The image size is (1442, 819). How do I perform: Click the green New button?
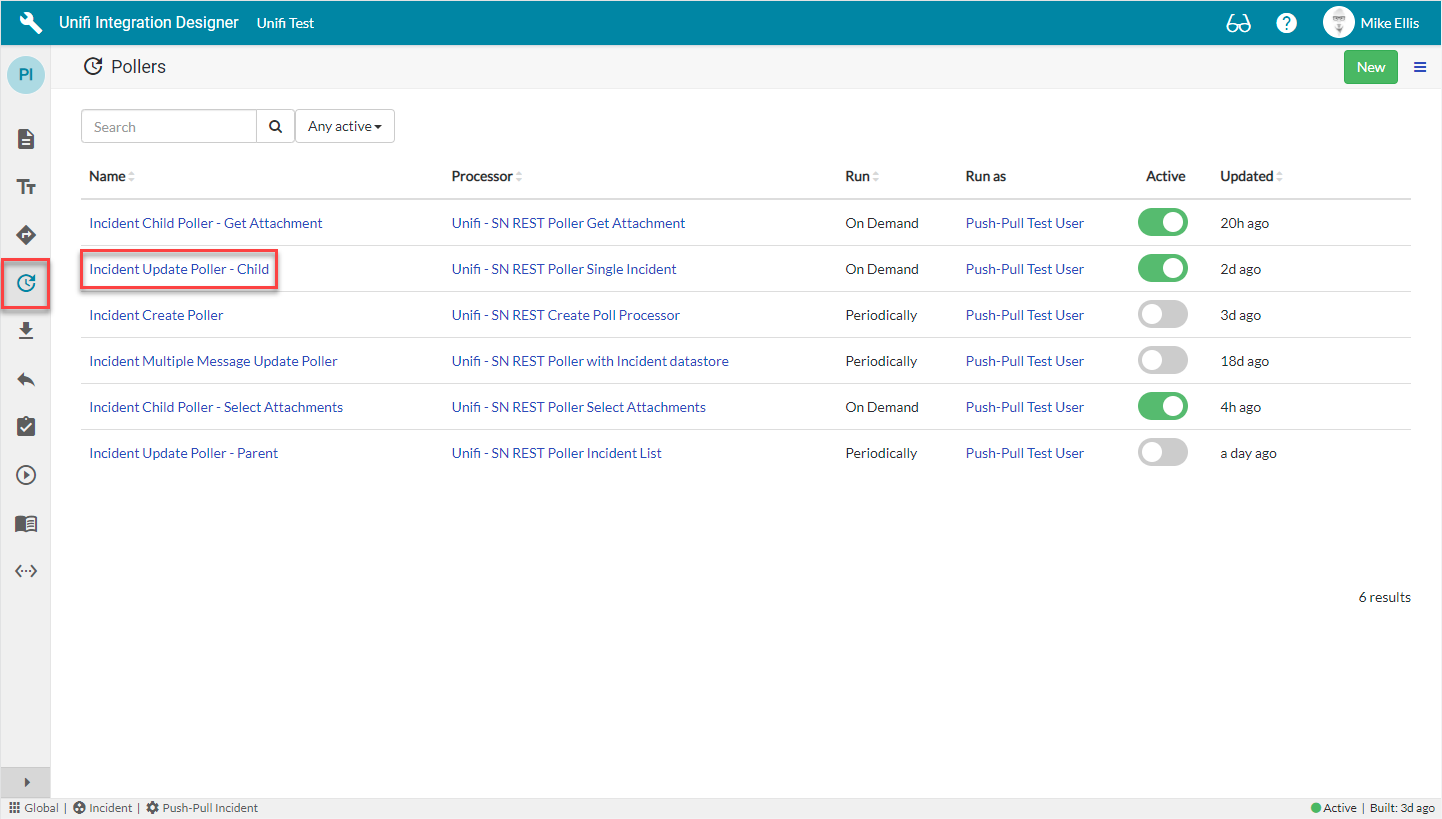pyautogui.click(x=1370, y=67)
